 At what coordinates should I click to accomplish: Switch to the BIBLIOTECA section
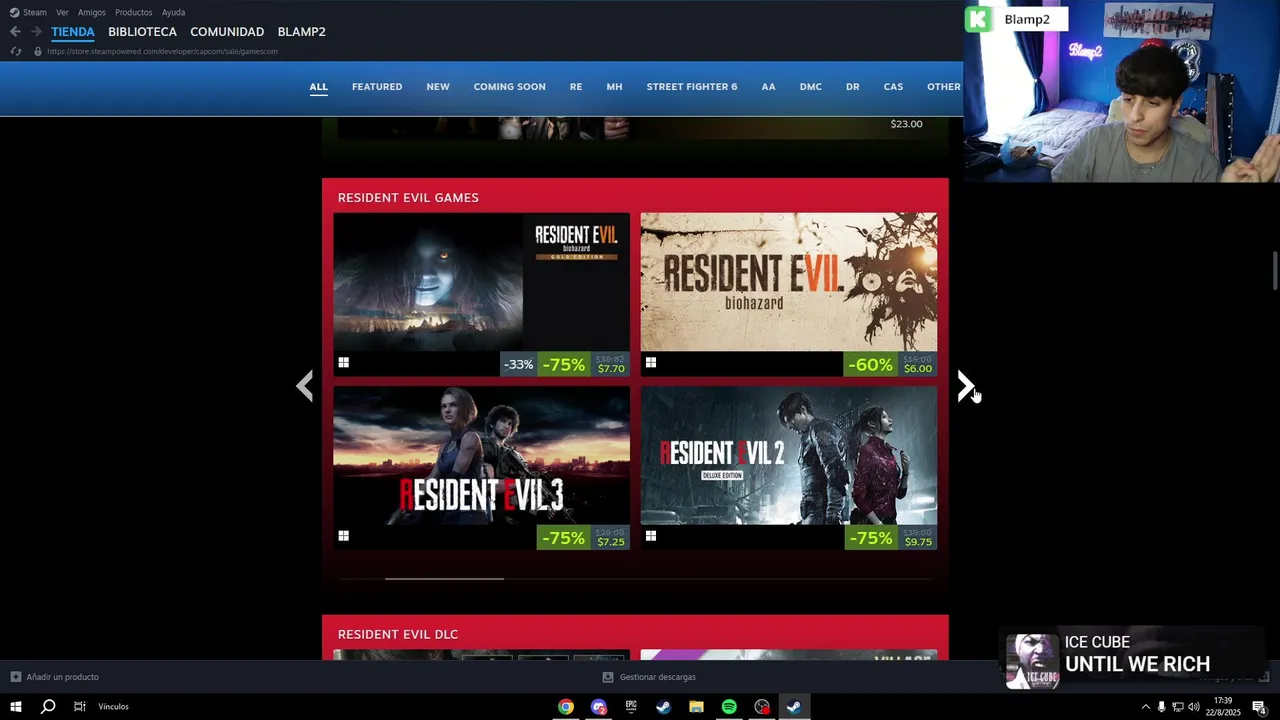[142, 32]
